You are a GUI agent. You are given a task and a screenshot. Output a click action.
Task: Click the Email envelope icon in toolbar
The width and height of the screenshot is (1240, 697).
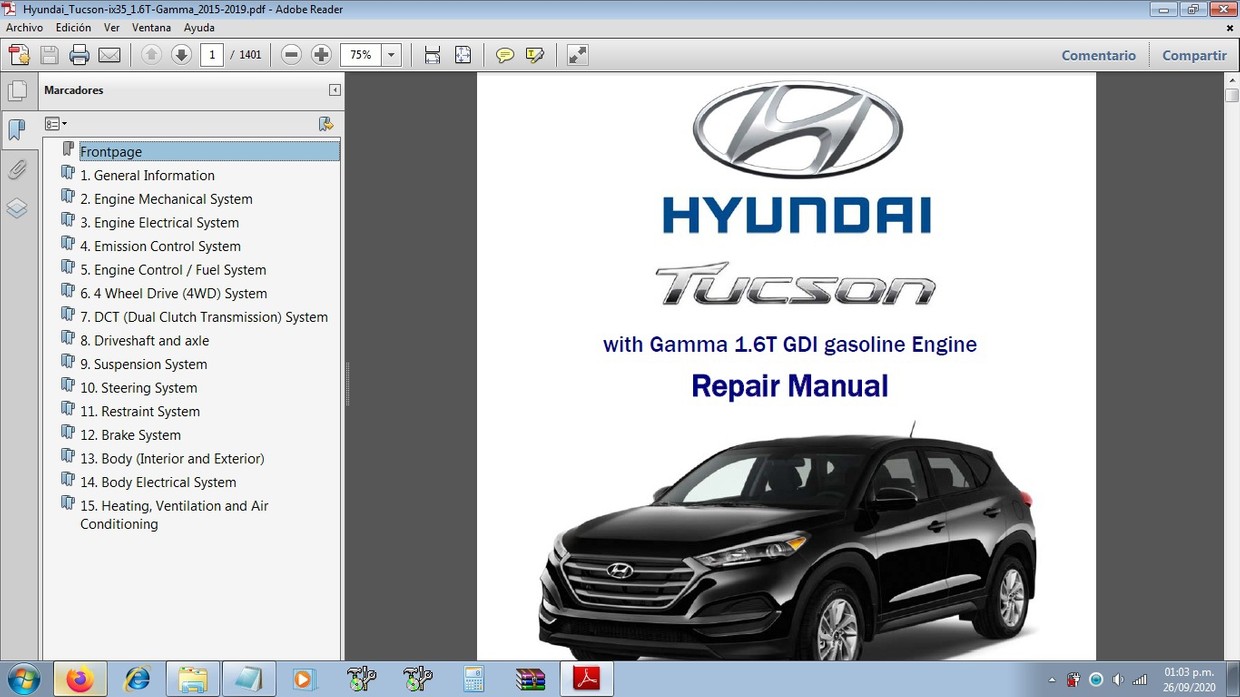[109, 55]
